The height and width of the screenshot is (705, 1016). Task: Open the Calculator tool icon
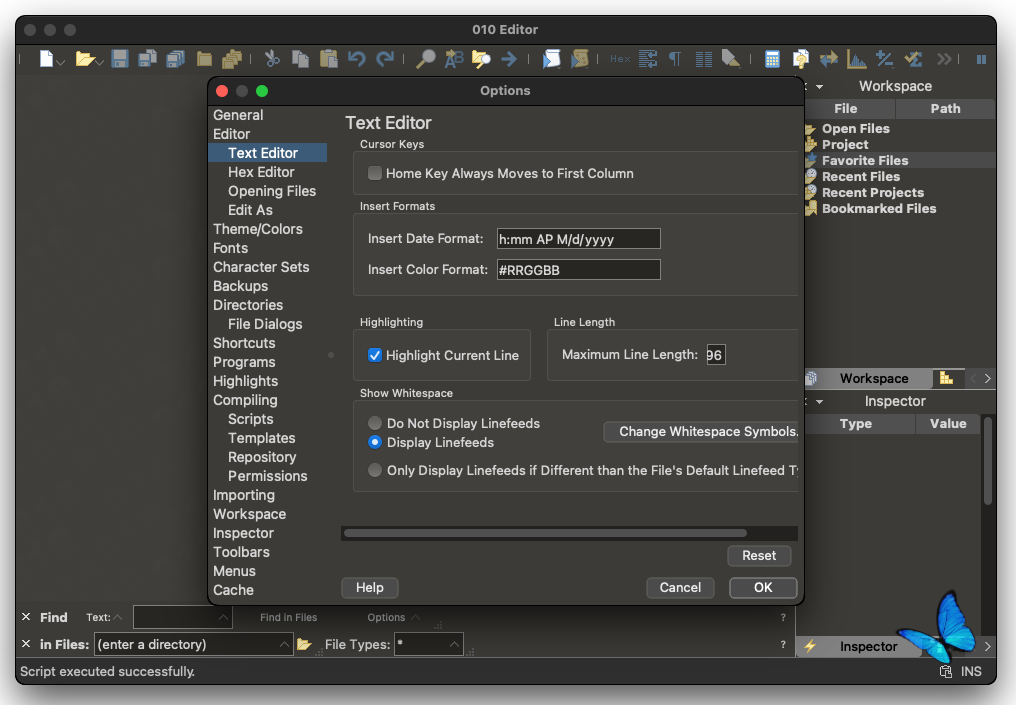772,59
